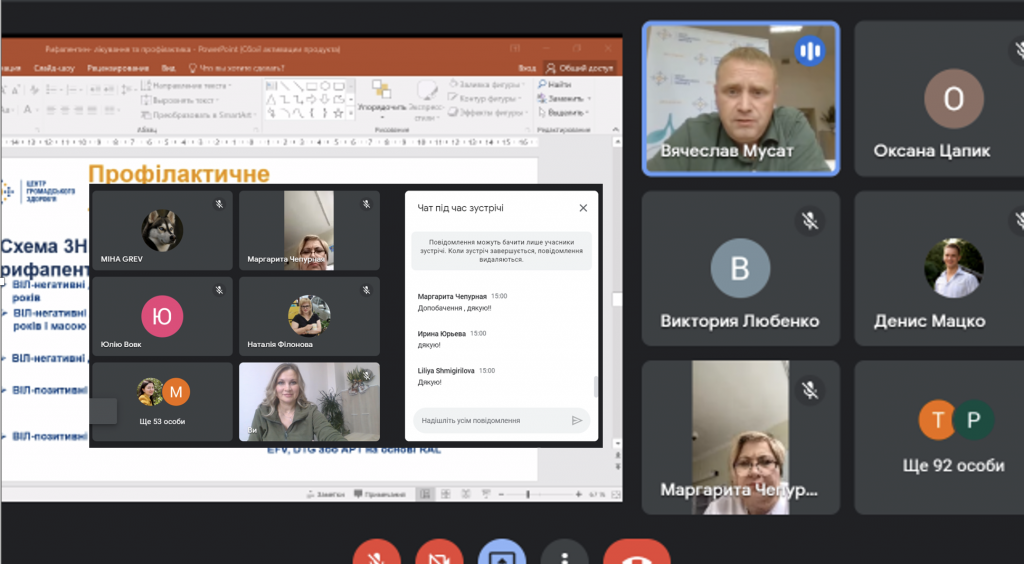Image resolution: width=1024 pixels, height=564 pixels.
Task: Switch to Slide Sorter view in the status bar
Action: 446,495
